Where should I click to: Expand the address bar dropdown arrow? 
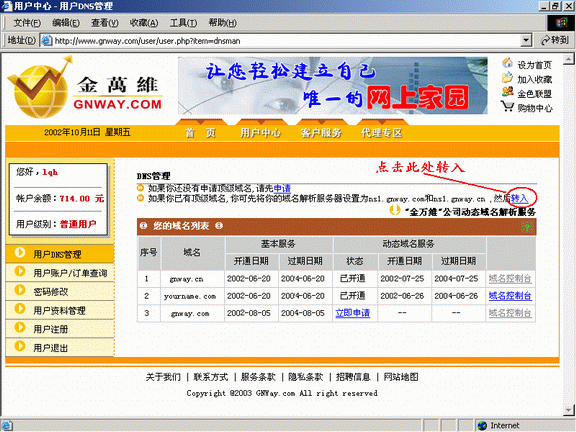(526, 40)
